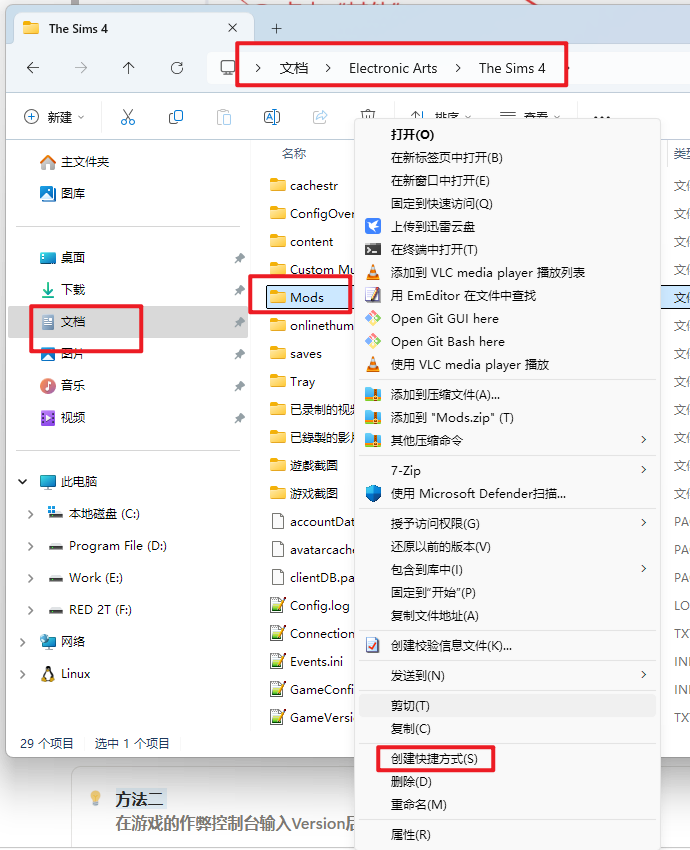690x850 pixels.
Task: Choose 属性(R) in context menu
Action: tap(410, 835)
